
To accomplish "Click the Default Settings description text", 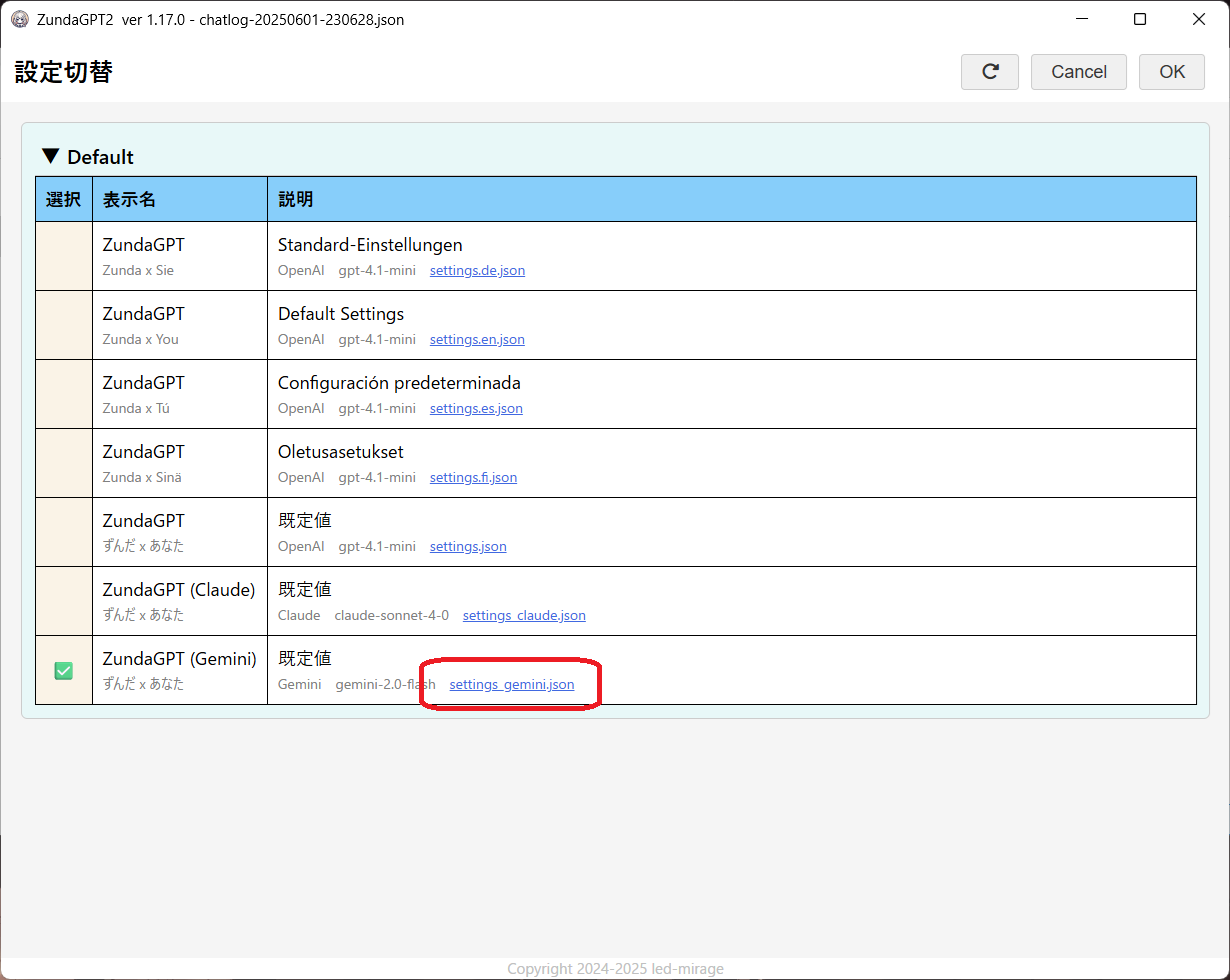I will point(341,314).
